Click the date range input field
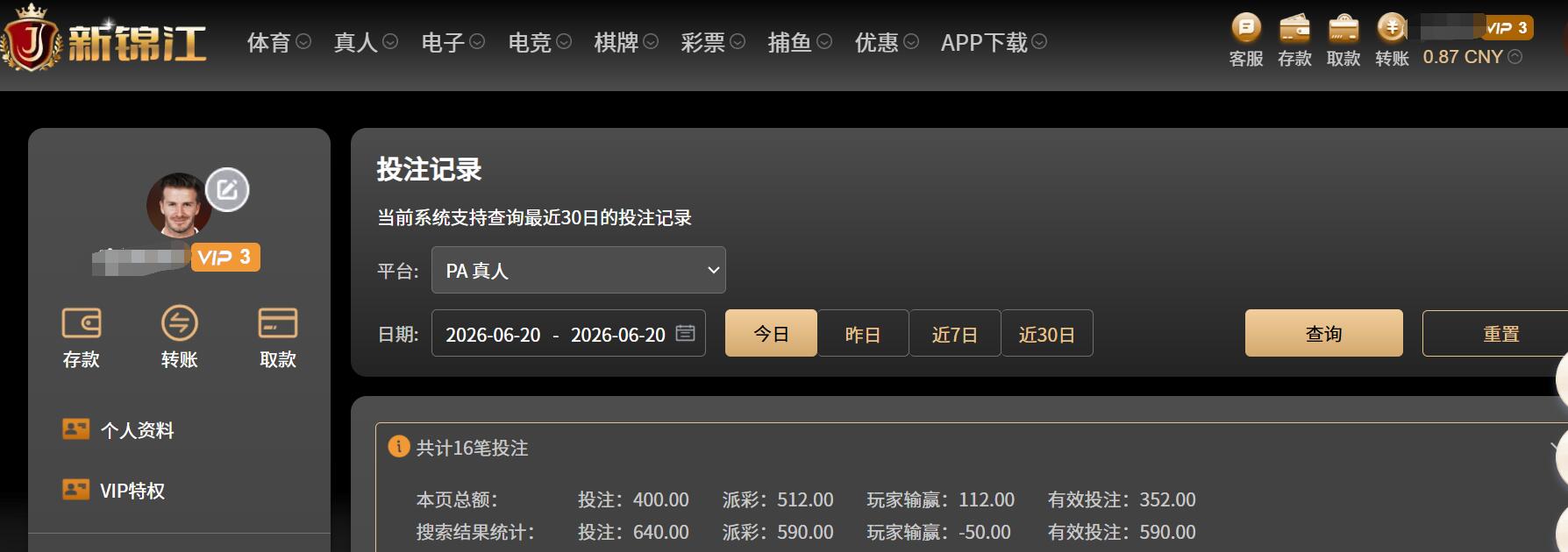This screenshot has height=552, width=1568. point(568,333)
